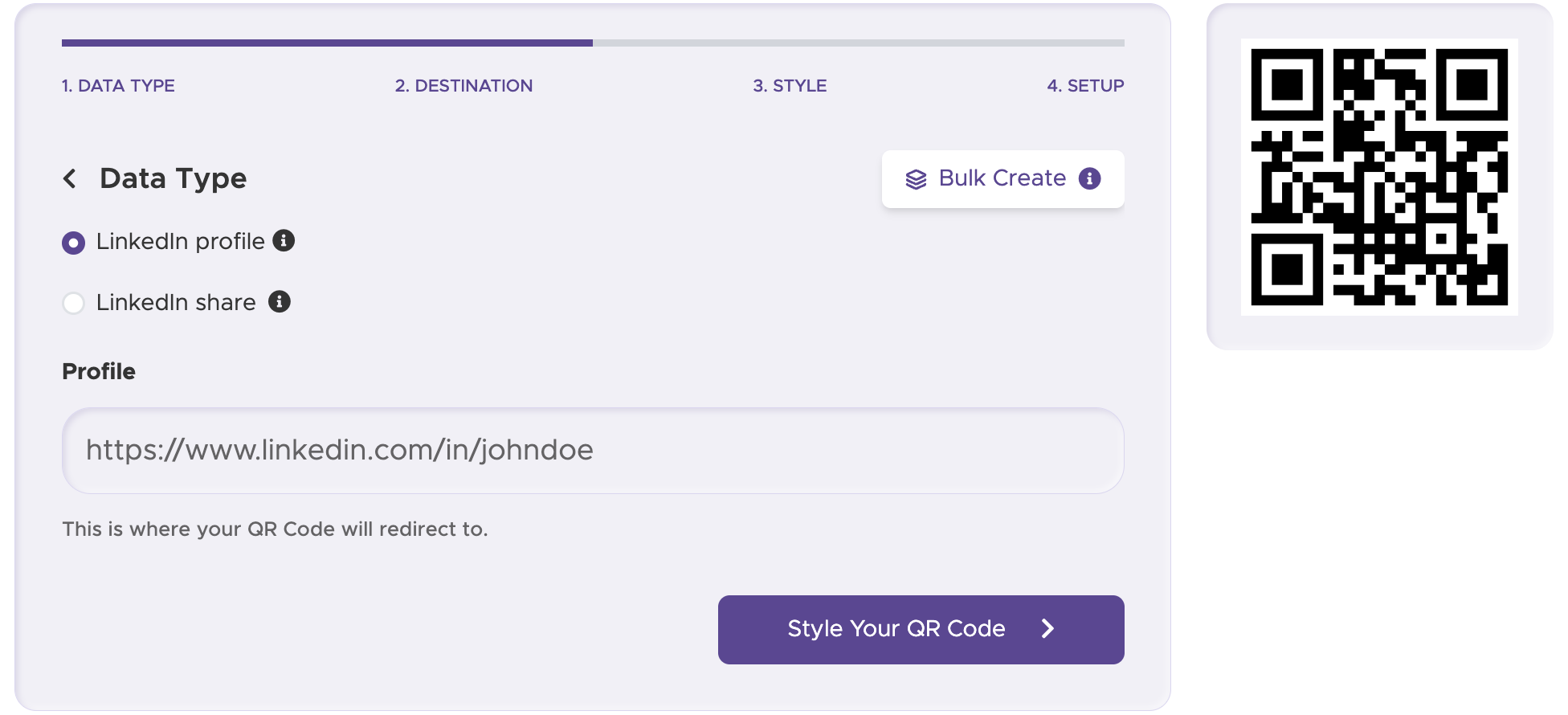The width and height of the screenshot is (1568, 715).
Task: Open the Data Type heading link
Action: pos(173,178)
